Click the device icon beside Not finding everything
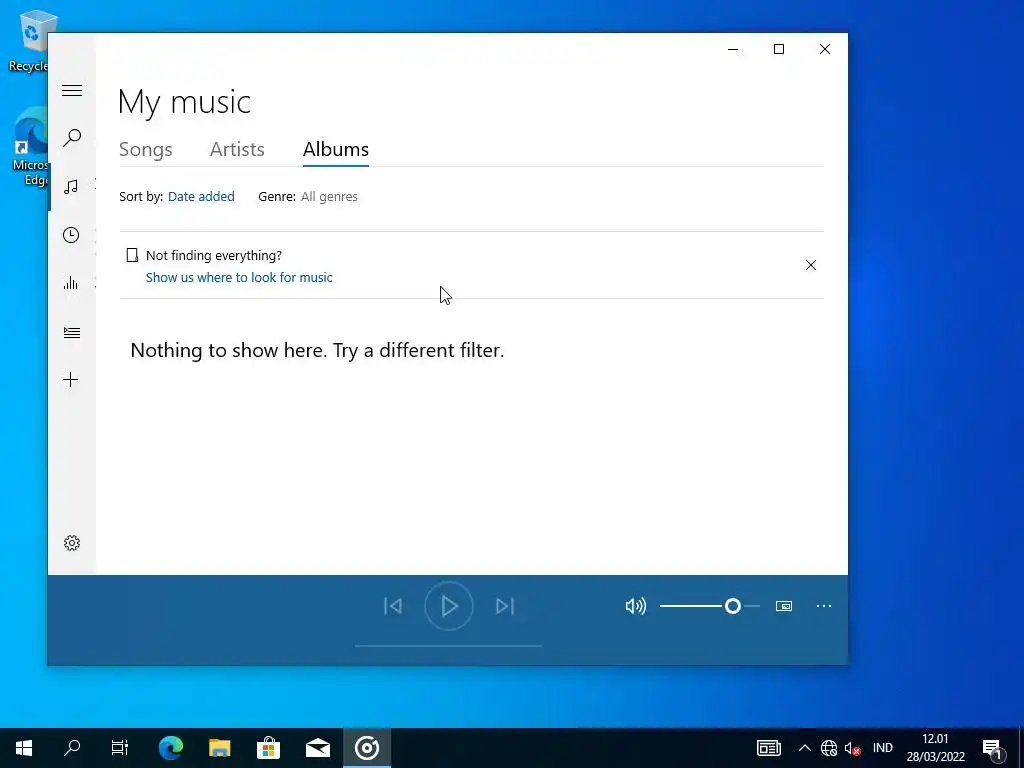The image size is (1024, 768). [132, 255]
